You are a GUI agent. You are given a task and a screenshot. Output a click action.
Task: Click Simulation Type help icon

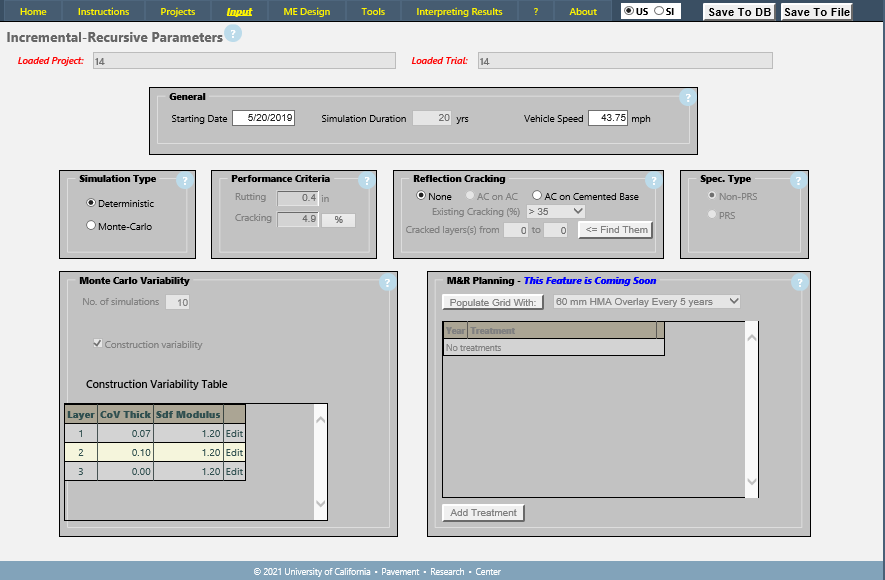184,181
